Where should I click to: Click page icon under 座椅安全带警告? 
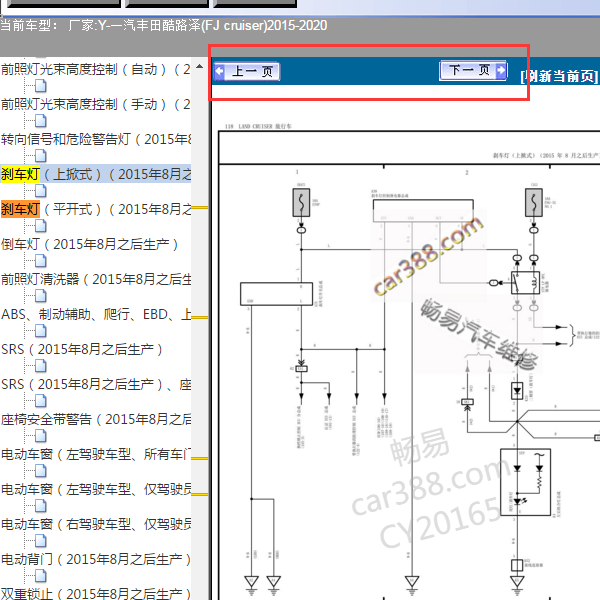click(x=41, y=436)
